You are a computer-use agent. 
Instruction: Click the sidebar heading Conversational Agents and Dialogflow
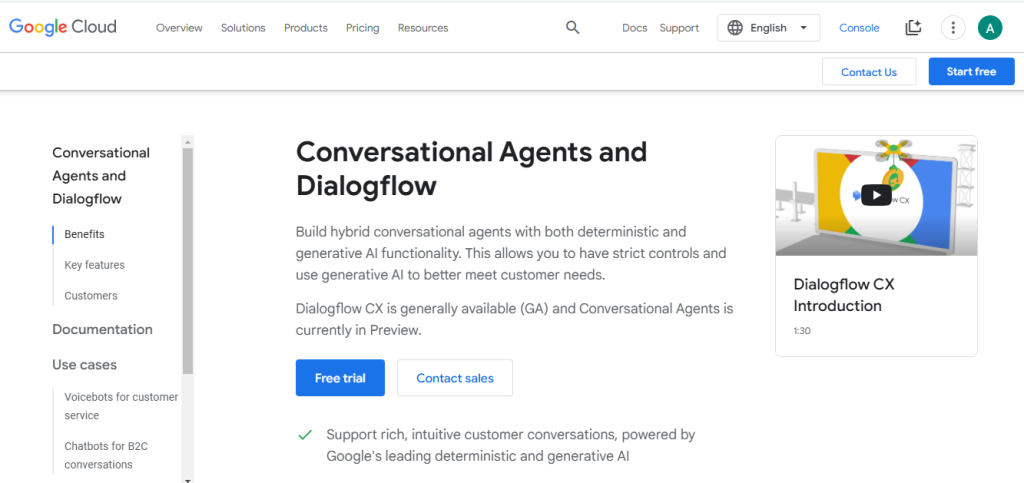101,176
